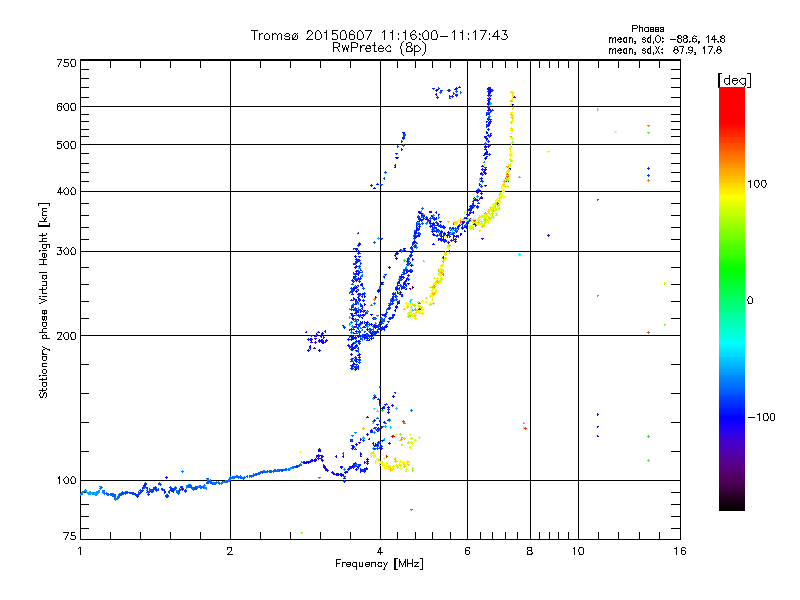Click the phase colorbar gradient
The height and width of the screenshot is (600, 800).
tap(732, 299)
